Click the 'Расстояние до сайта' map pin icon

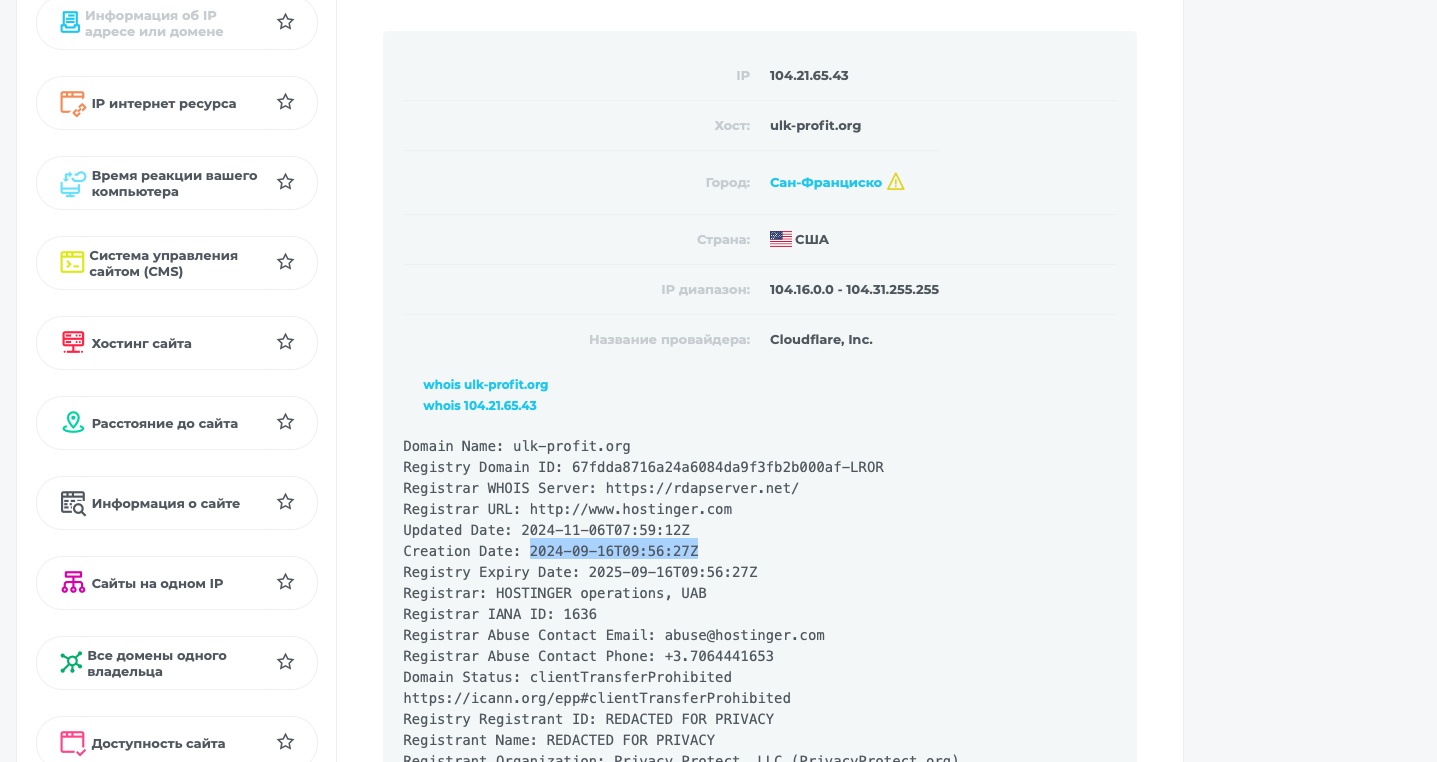(73, 423)
